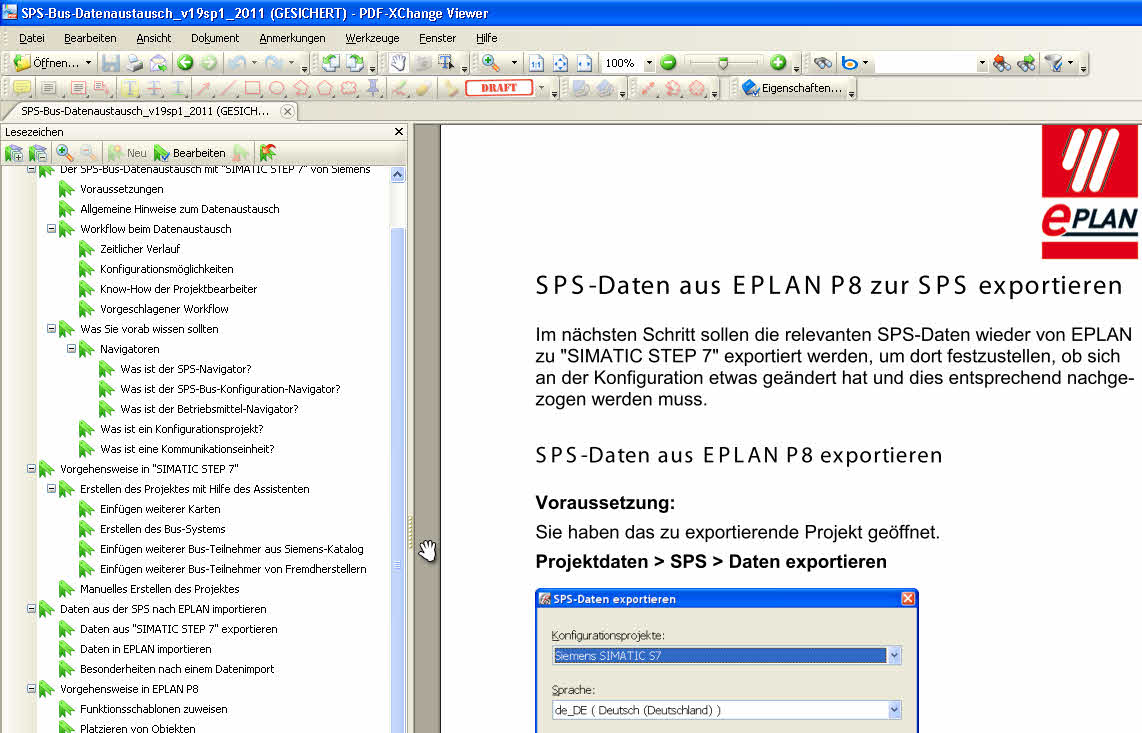Collapse Daten aus der SPS nach EPLAN node
The height and width of the screenshot is (733, 1142).
pyautogui.click(x=31, y=609)
